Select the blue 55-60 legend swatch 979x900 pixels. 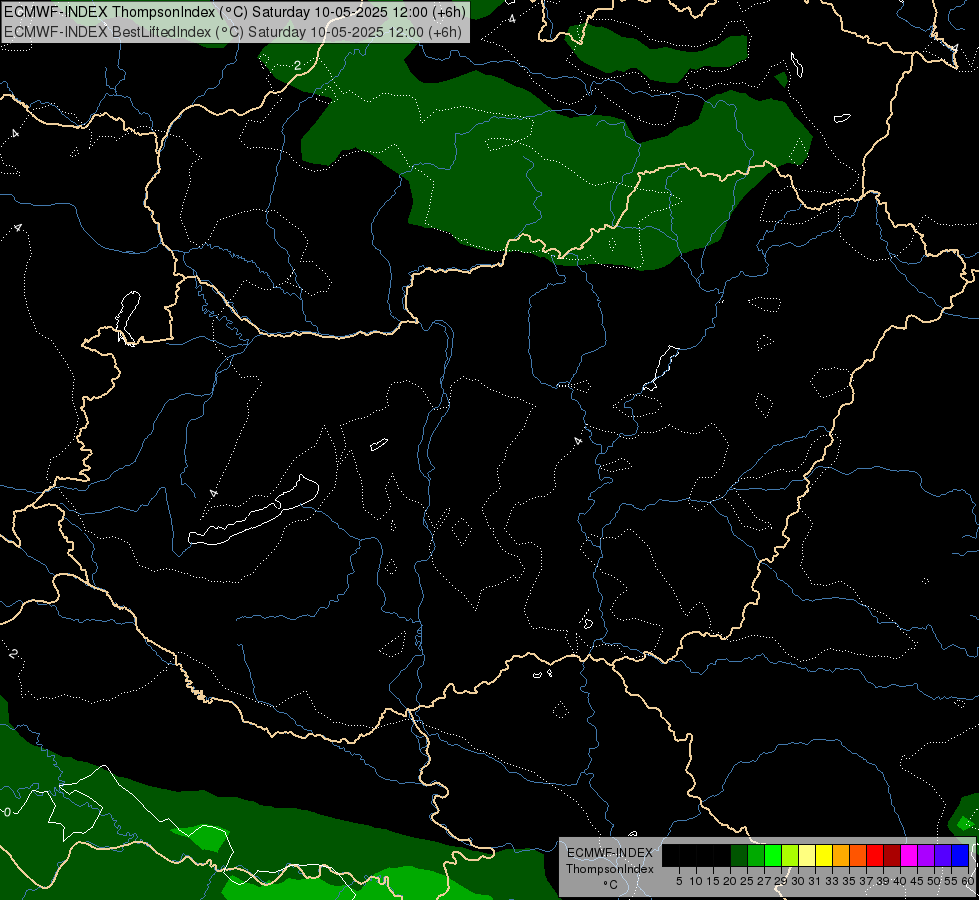tap(960, 855)
